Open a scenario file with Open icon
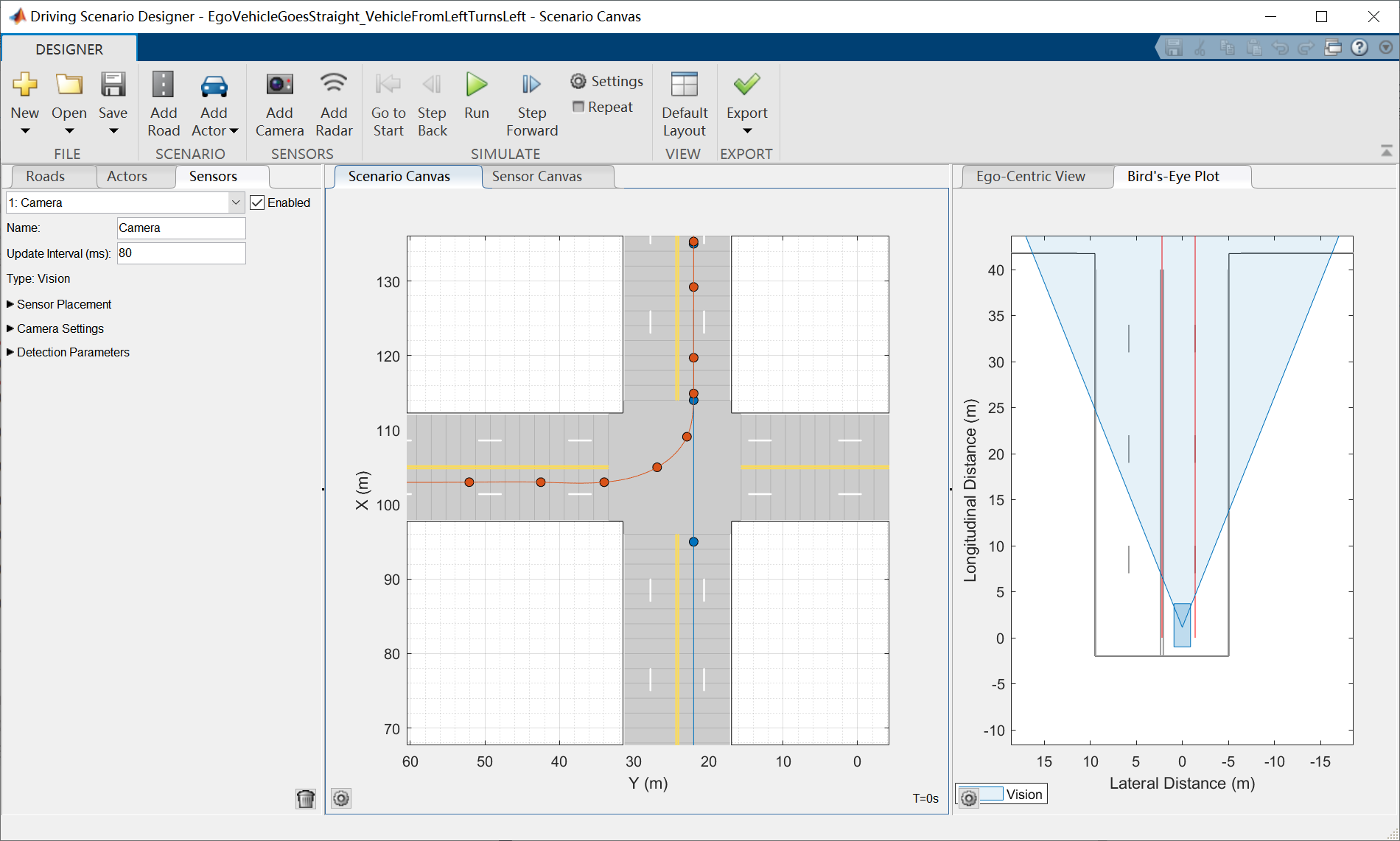The height and width of the screenshot is (841, 1400). 69,85
